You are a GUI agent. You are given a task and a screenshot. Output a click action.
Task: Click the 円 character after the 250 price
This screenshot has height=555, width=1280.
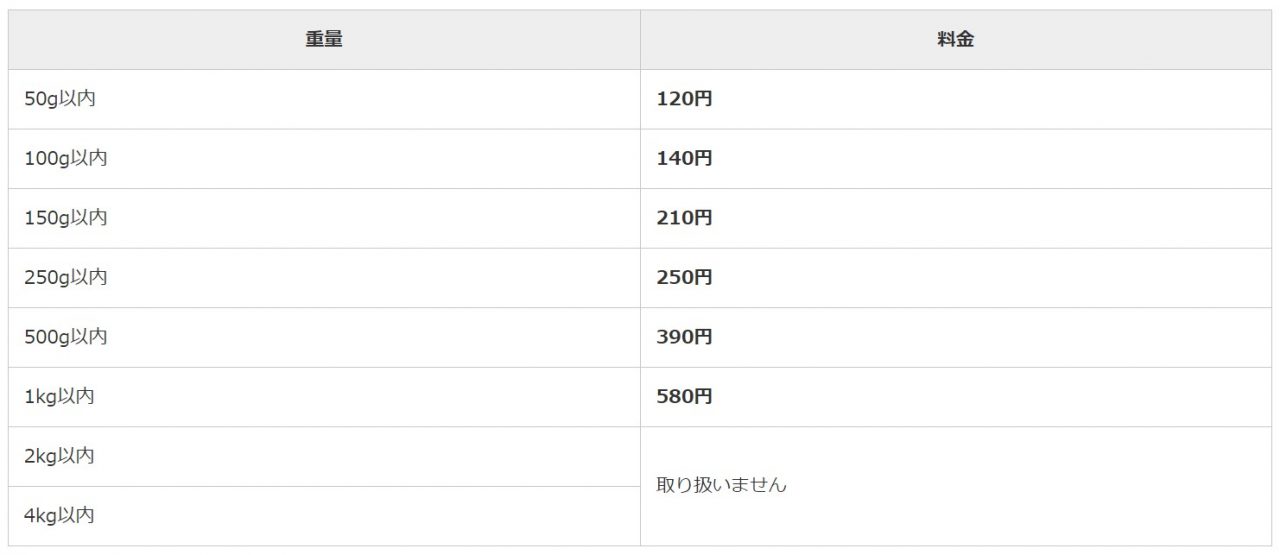coord(703,277)
